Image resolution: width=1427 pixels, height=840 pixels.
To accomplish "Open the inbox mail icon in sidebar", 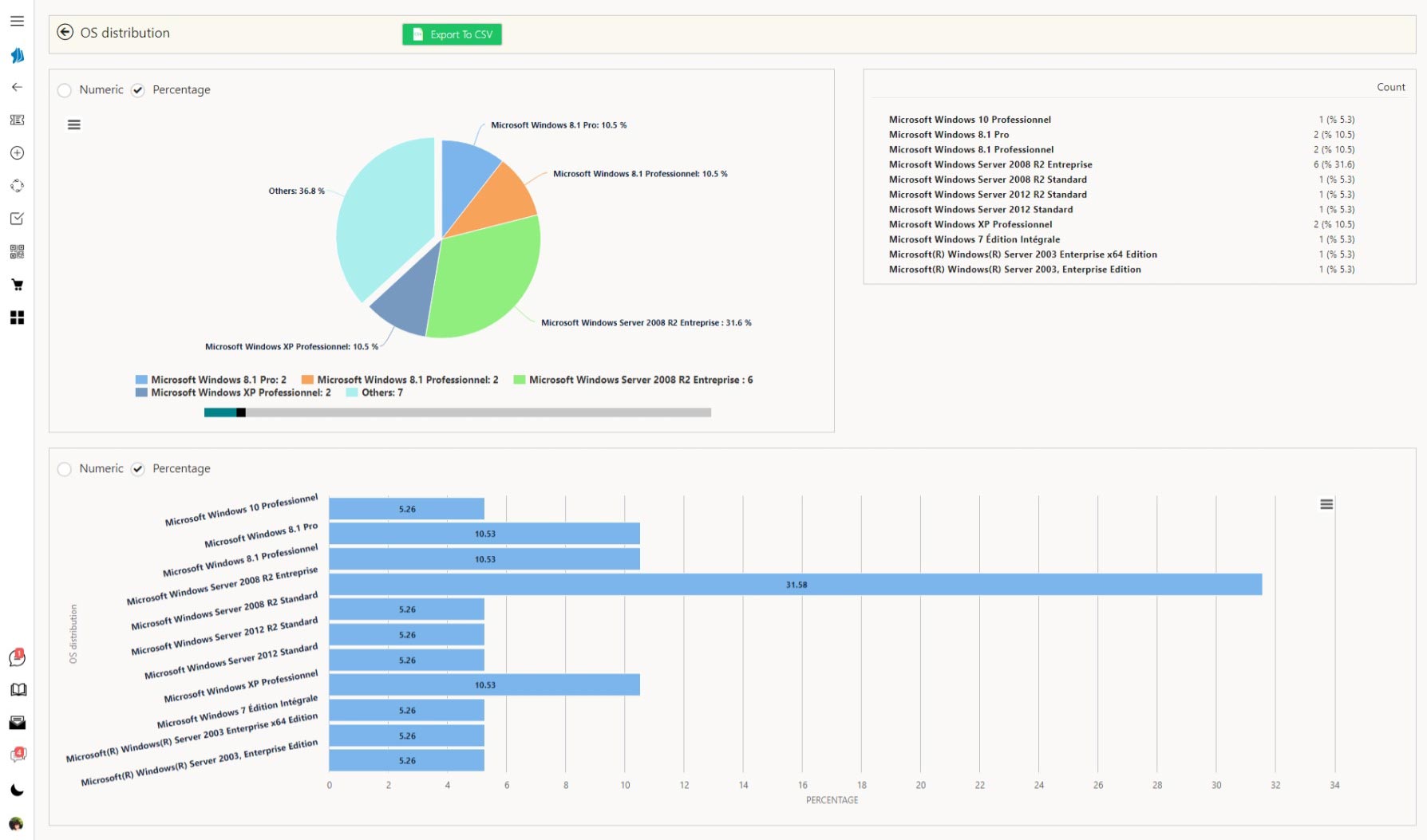I will [x=17, y=722].
